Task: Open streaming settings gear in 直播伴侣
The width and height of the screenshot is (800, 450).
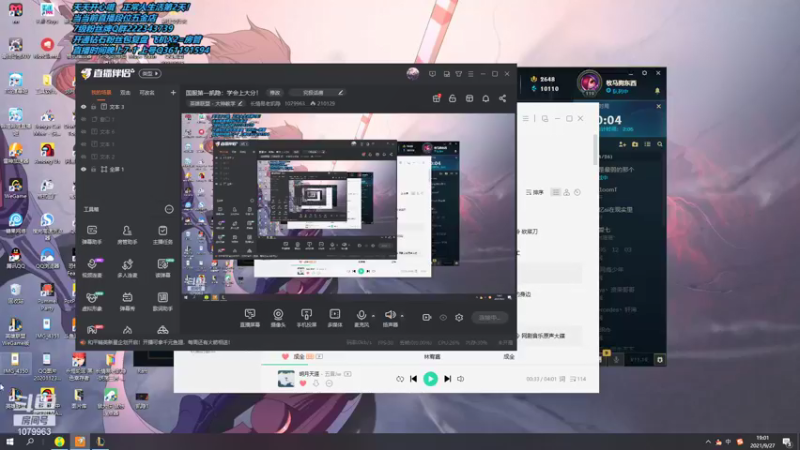Action: pos(459,317)
